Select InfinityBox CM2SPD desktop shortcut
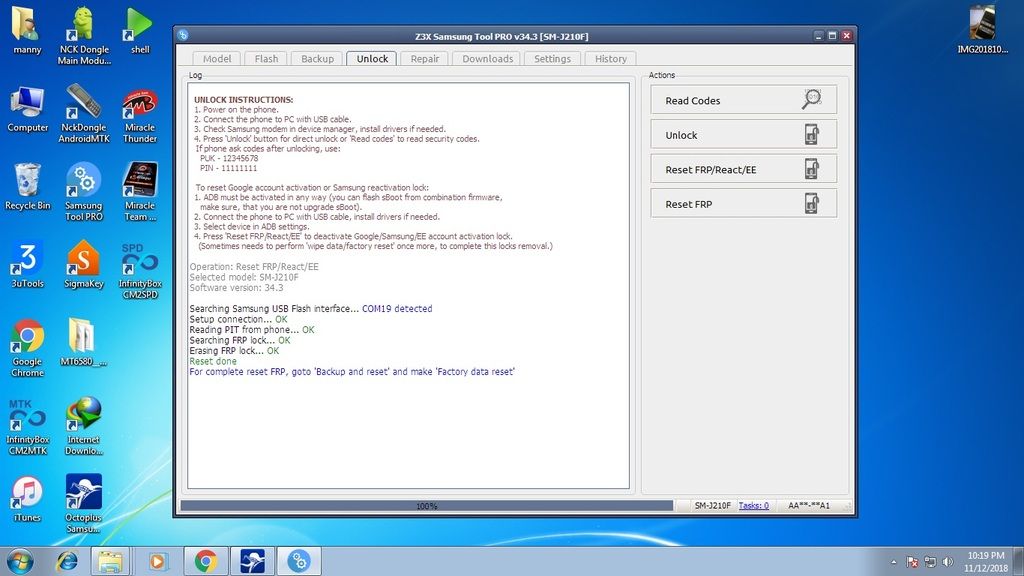 click(x=140, y=270)
